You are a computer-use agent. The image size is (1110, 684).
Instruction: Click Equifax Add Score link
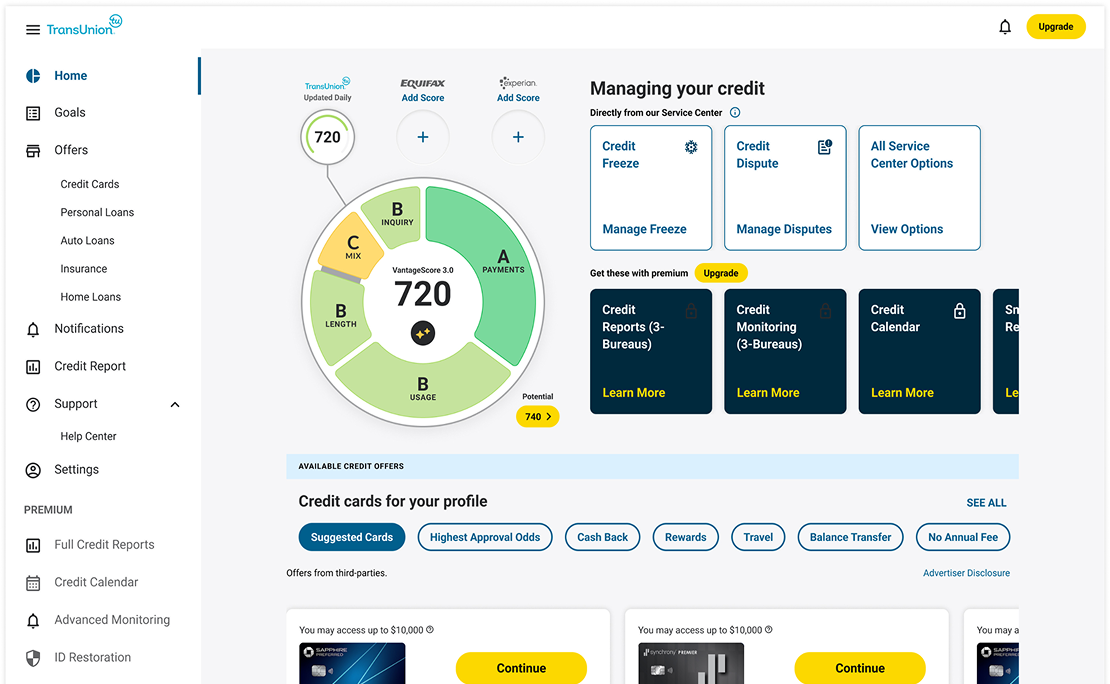click(423, 98)
